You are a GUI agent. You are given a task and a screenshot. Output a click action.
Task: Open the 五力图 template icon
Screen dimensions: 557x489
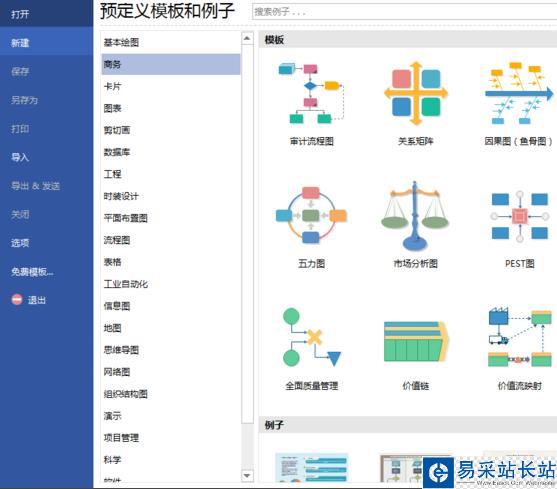pyautogui.click(x=311, y=216)
